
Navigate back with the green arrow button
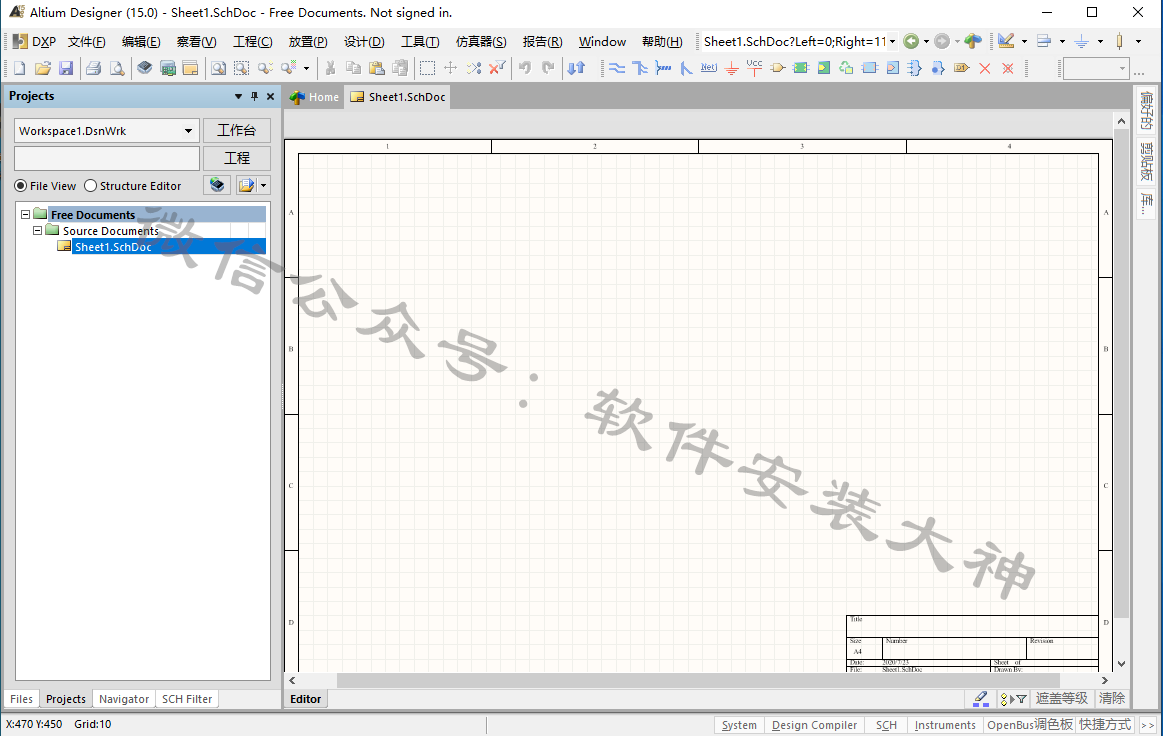click(911, 42)
